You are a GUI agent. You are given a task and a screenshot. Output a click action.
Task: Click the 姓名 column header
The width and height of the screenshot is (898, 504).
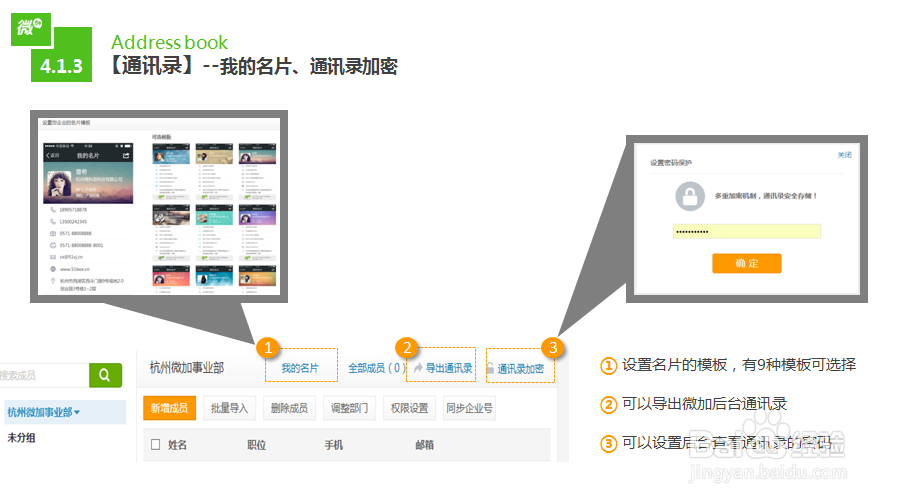pos(178,445)
